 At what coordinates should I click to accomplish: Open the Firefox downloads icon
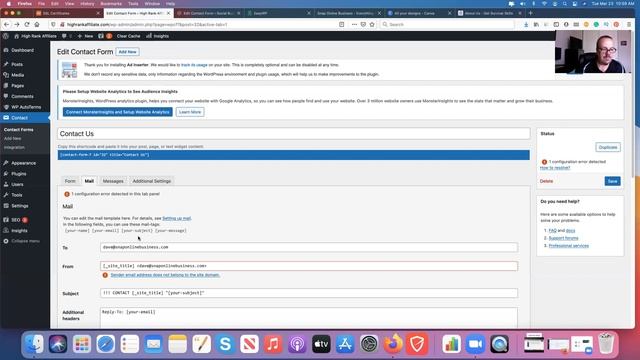[x=526, y=24]
